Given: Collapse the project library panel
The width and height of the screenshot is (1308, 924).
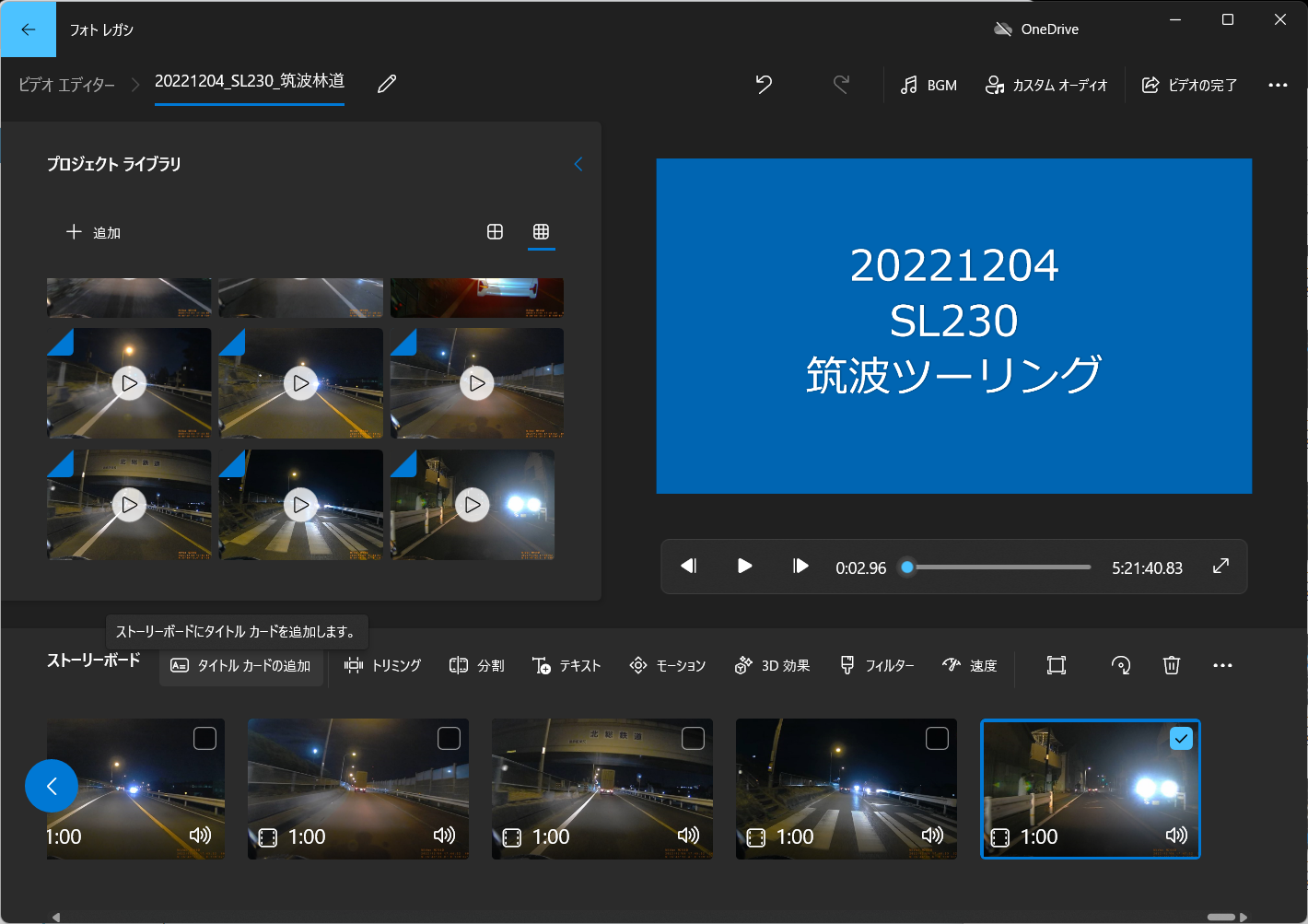Looking at the screenshot, I should (578, 164).
